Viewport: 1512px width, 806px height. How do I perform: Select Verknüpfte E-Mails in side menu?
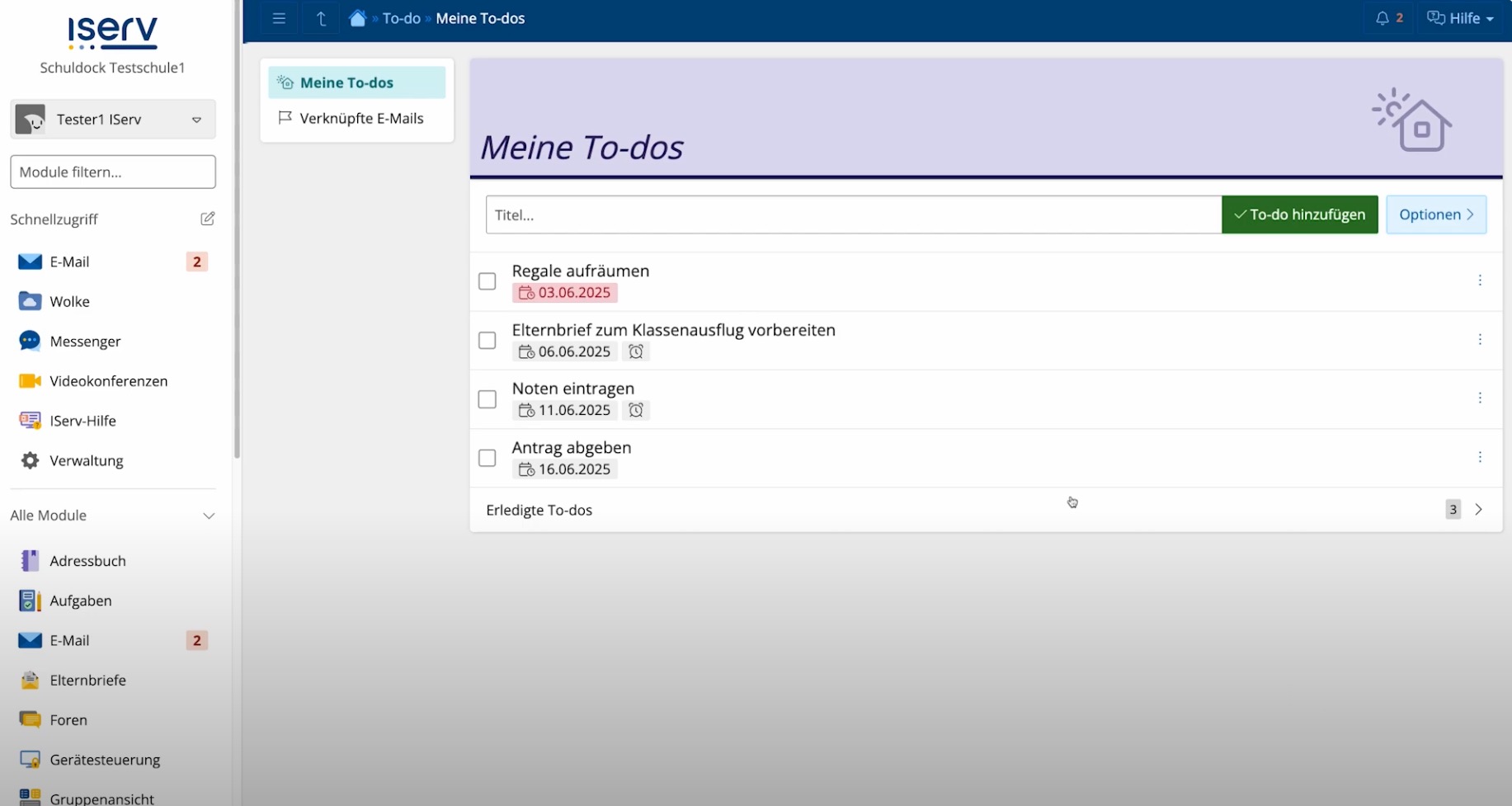point(360,118)
